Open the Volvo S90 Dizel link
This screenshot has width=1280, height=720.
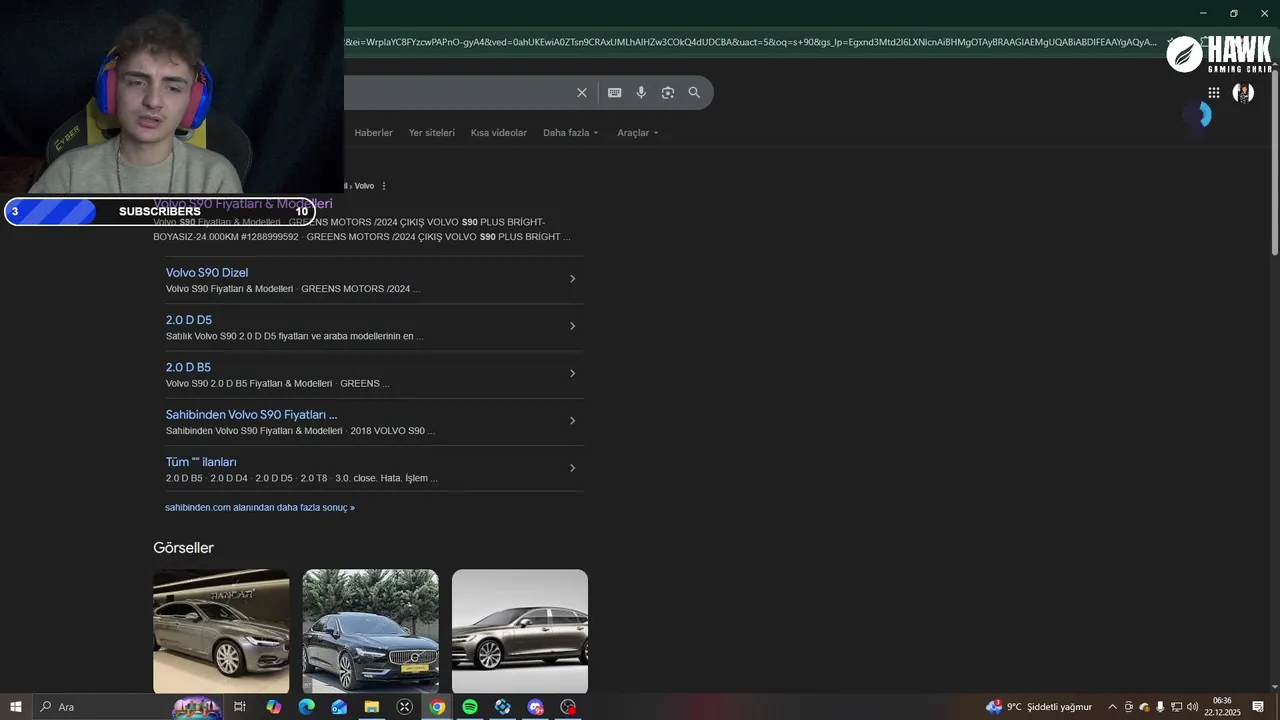point(207,273)
